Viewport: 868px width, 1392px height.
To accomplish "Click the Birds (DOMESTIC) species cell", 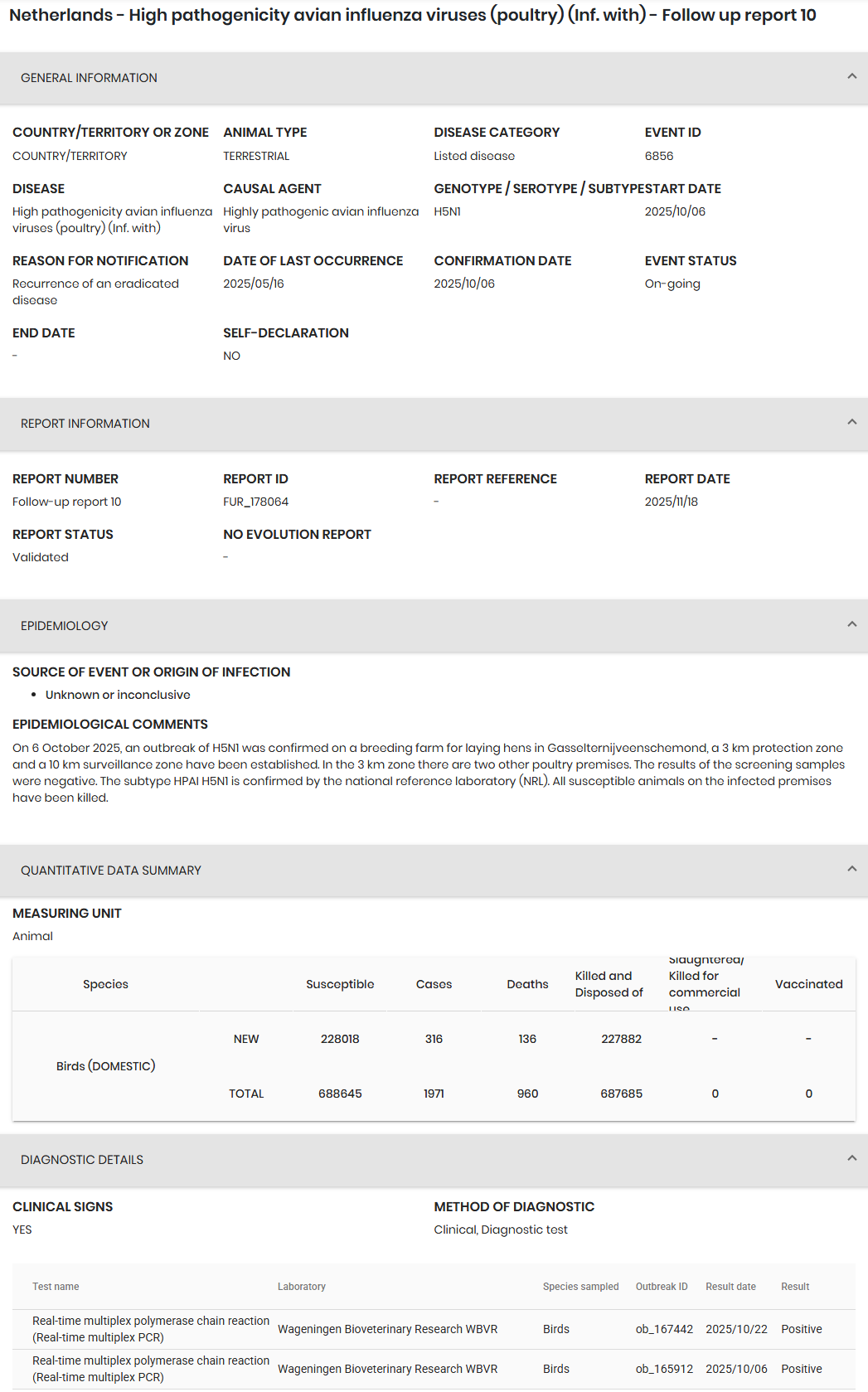I will [105, 1066].
